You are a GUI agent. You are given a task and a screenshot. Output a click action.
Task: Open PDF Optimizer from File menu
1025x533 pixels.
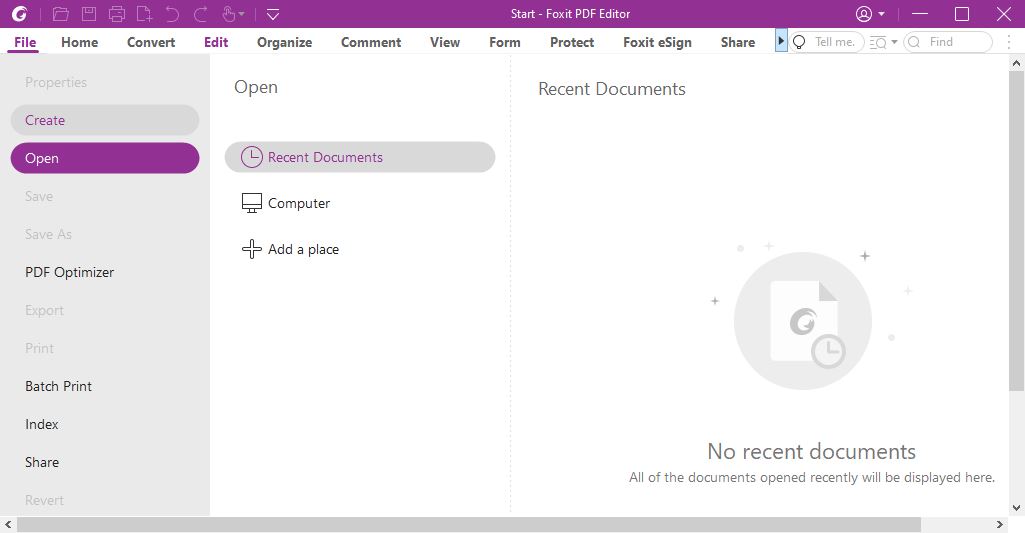(x=69, y=272)
